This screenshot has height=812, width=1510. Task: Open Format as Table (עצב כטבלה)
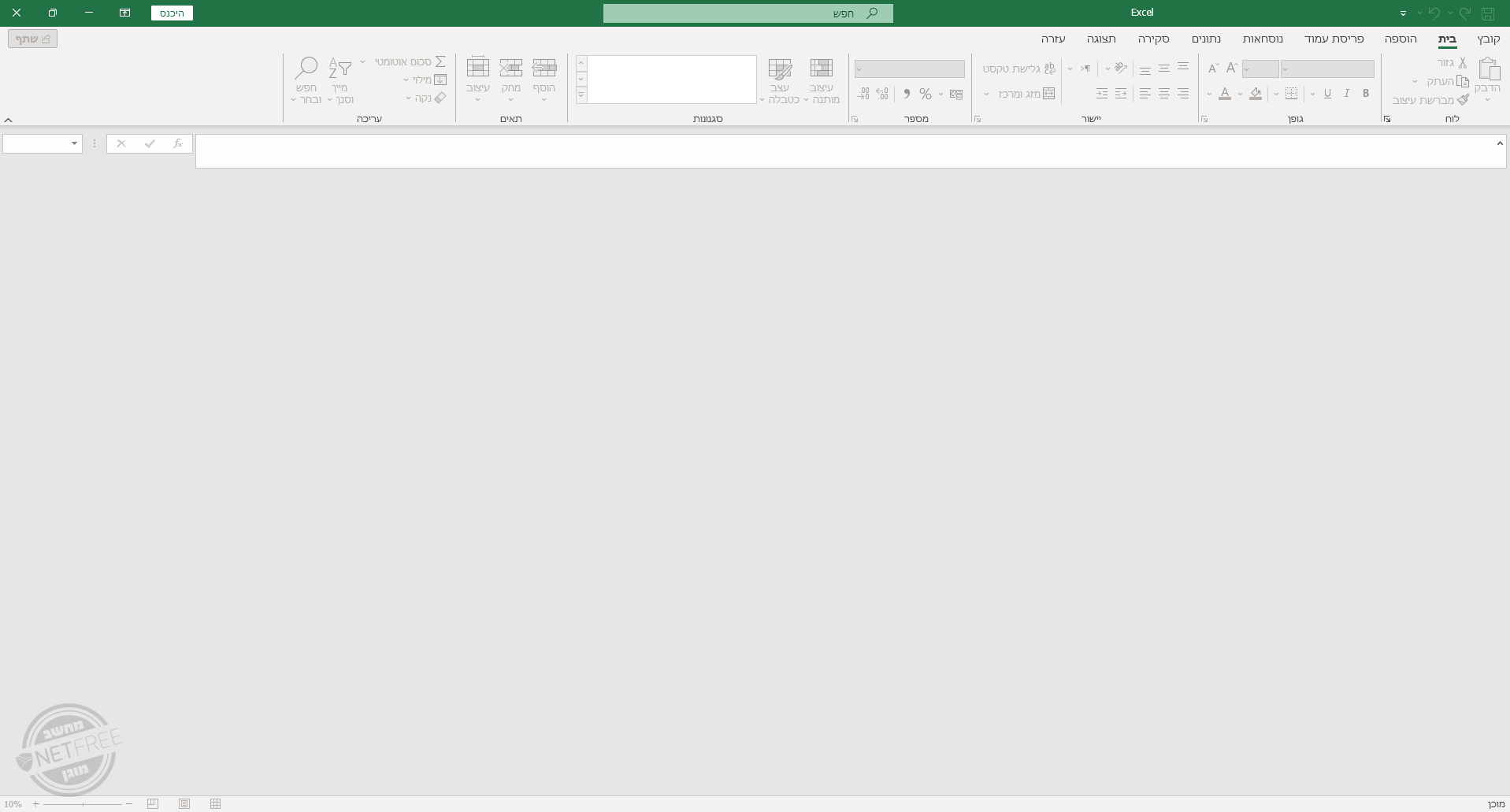(780, 80)
